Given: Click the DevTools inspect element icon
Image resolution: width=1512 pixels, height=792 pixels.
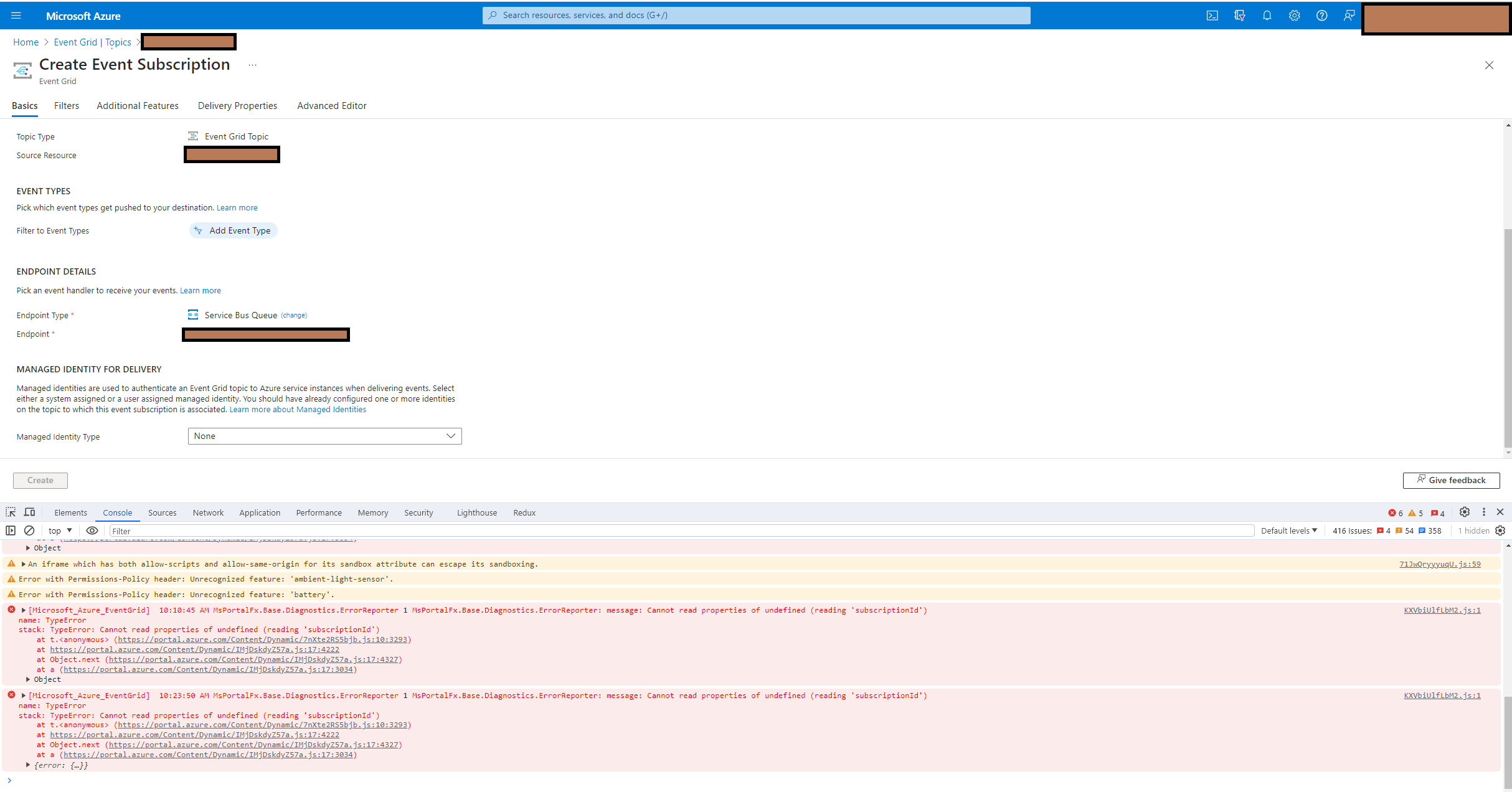Looking at the screenshot, I should pos(11,512).
